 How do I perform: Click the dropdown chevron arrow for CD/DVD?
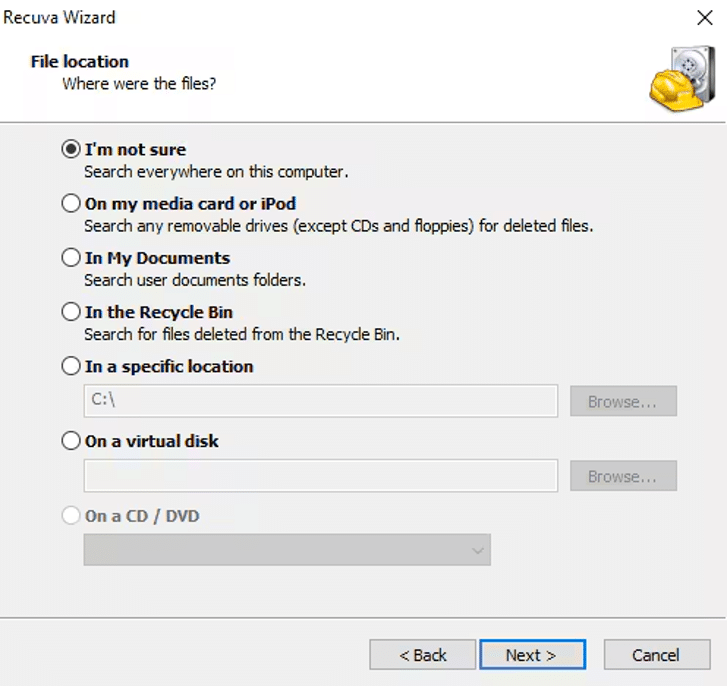[x=478, y=550]
